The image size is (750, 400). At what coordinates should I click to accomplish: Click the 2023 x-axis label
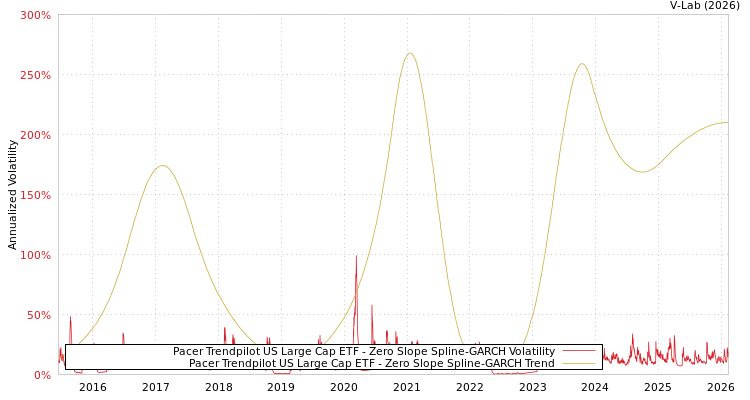tap(532, 387)
